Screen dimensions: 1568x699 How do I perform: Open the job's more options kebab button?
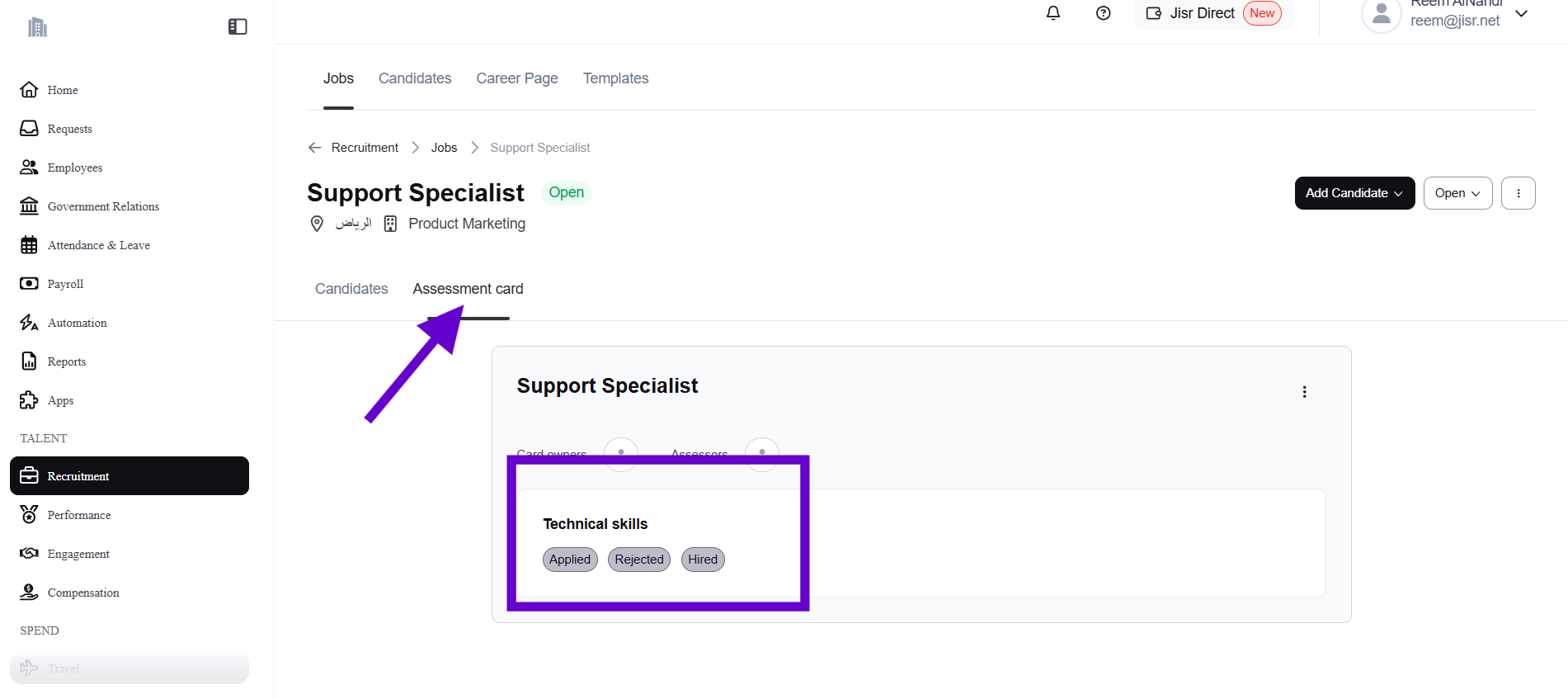1518,193
